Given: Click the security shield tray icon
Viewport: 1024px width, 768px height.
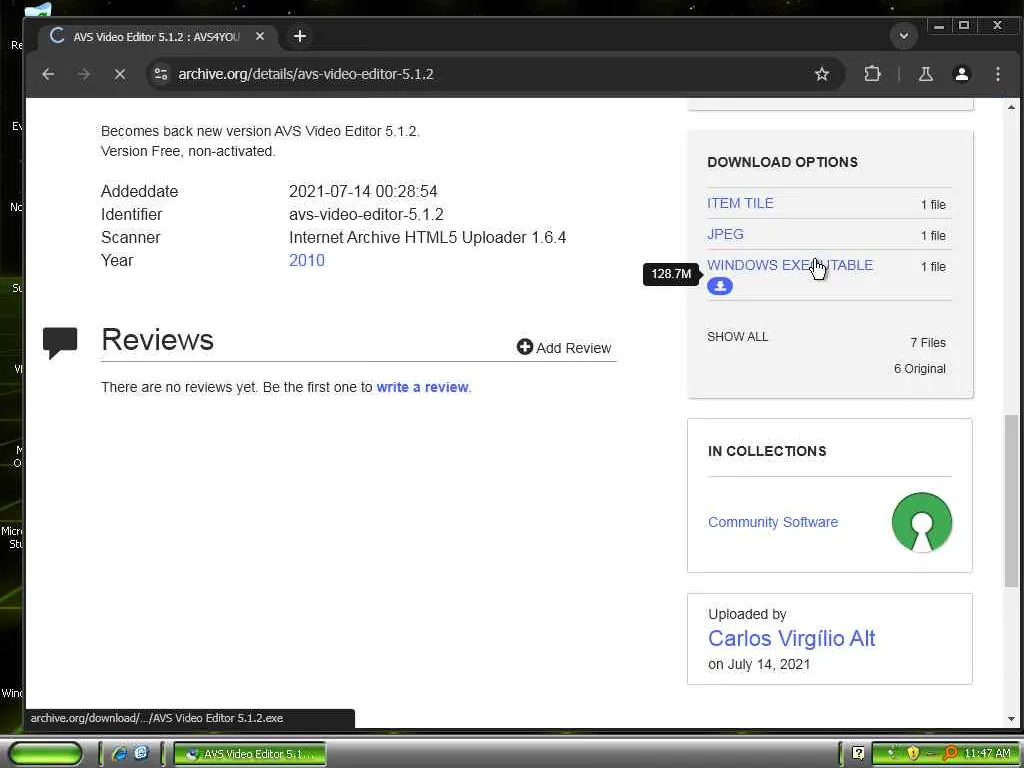Looking at the screenshot, I should tap(913, 754).
